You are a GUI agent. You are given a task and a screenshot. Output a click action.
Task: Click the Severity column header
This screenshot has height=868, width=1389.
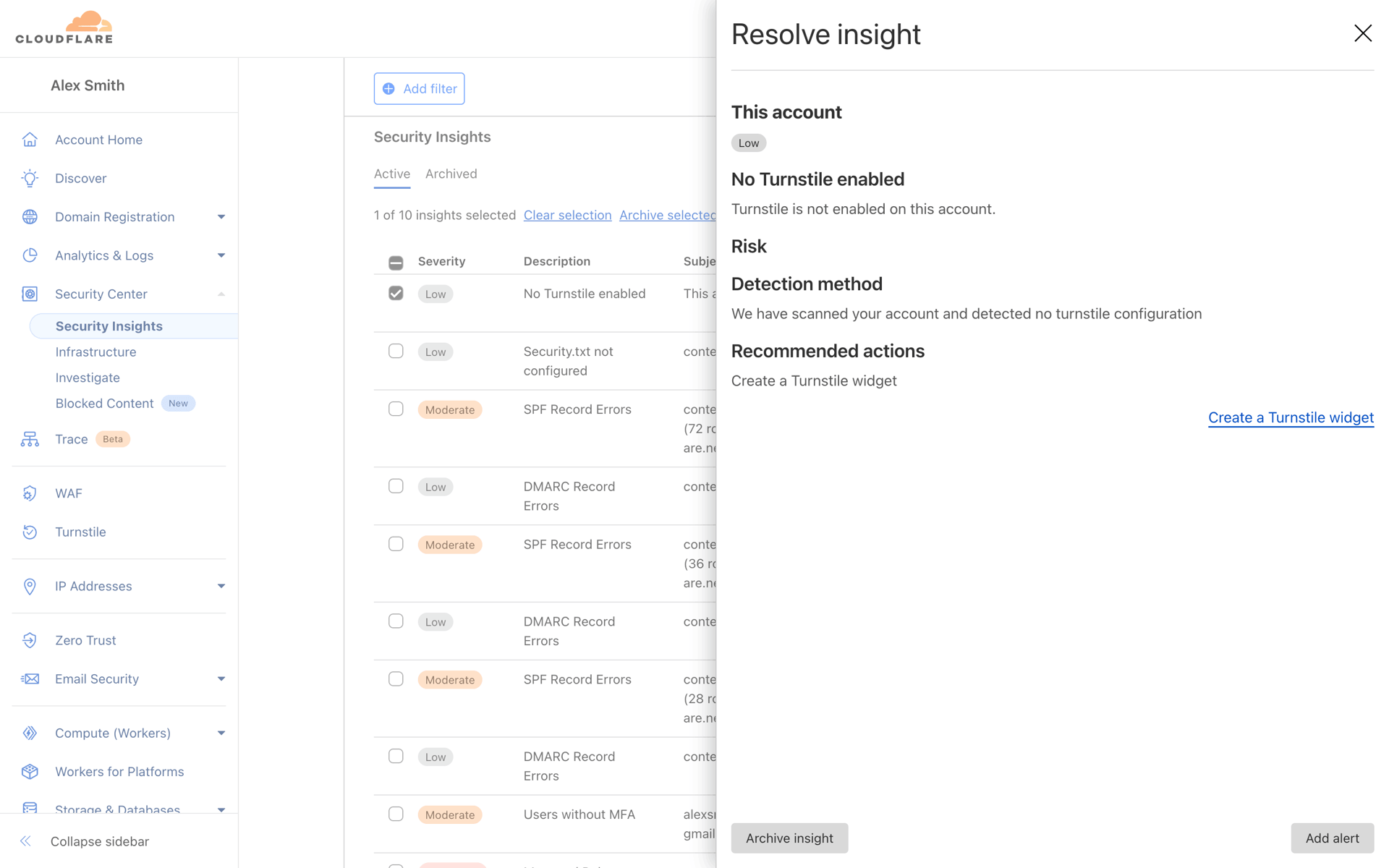441,261
